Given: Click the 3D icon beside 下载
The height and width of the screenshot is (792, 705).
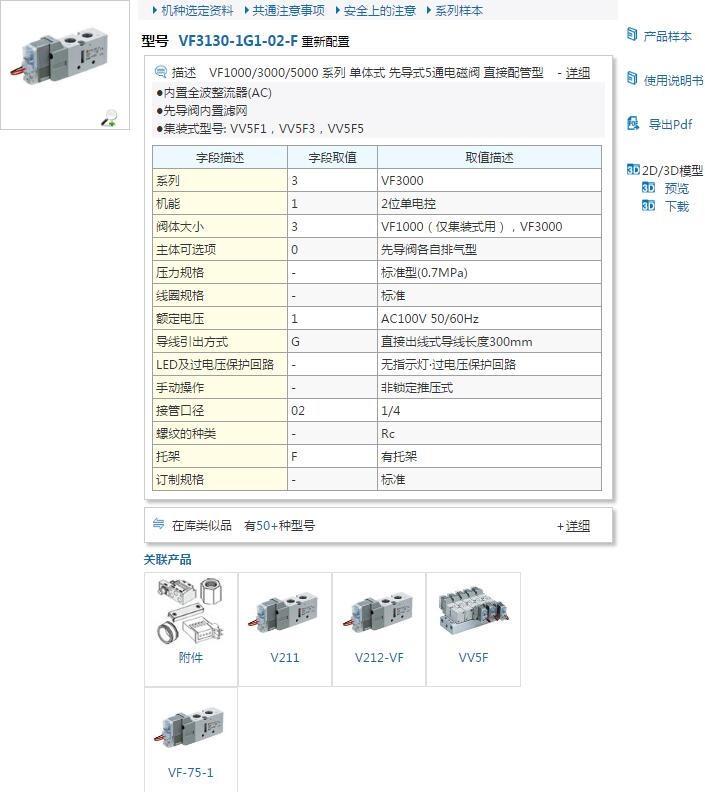Looking at the screenshot, I should pos(648,206).
